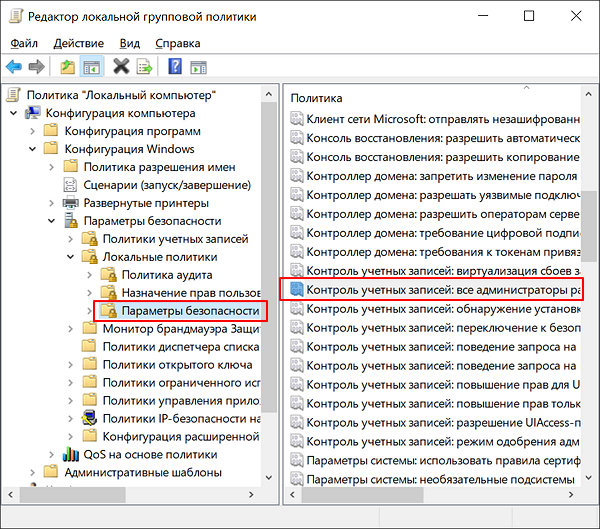Click the Локальные политики folder icon
600x529 pixels.
(90, 257)
